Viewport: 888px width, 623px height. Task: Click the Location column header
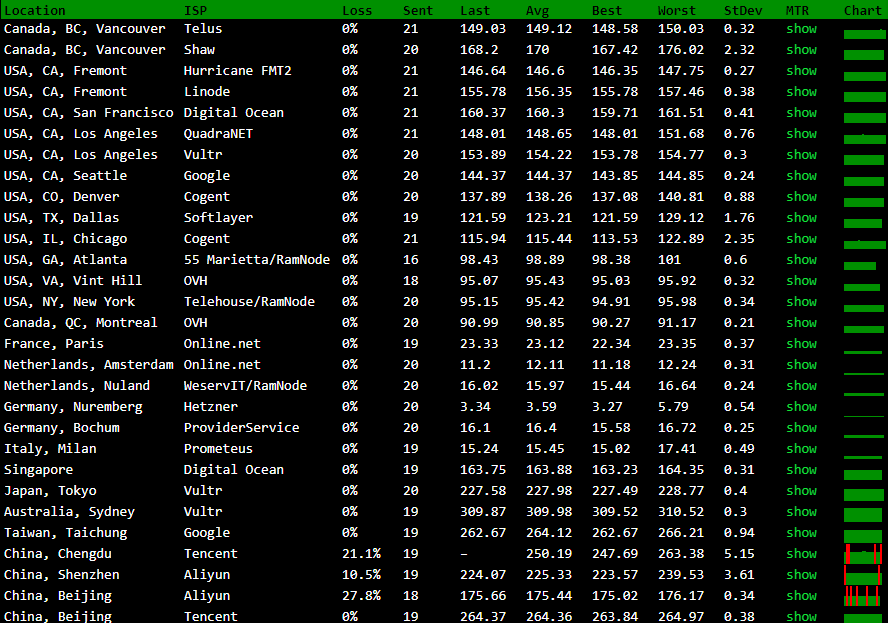tap(35, 10)
